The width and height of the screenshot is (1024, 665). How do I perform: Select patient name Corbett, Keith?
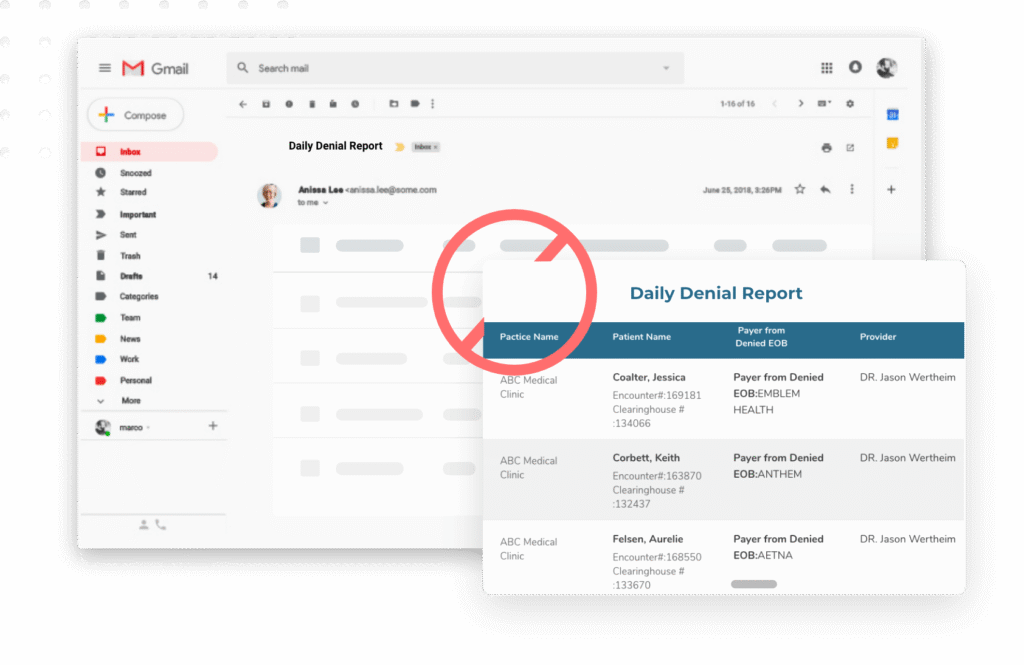tap(646, 457)
